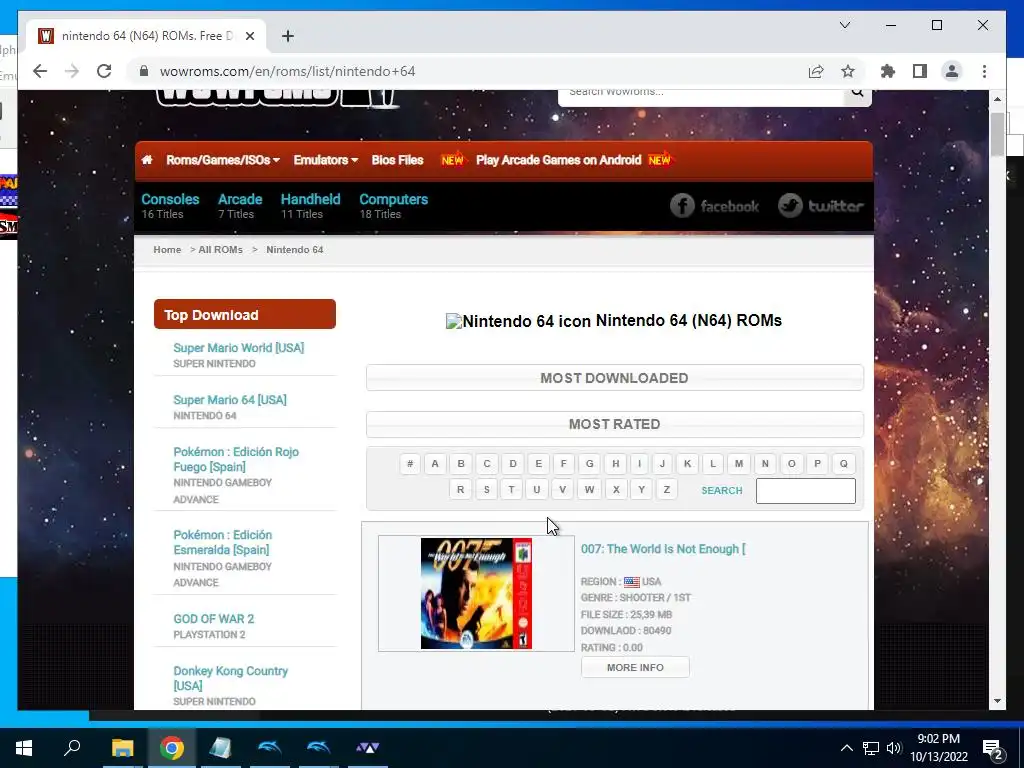Expand the MOST DOWNLOADED section
Image resolution: width=1024 pixels, height=768 pixels.
click(x=615, y=378)
